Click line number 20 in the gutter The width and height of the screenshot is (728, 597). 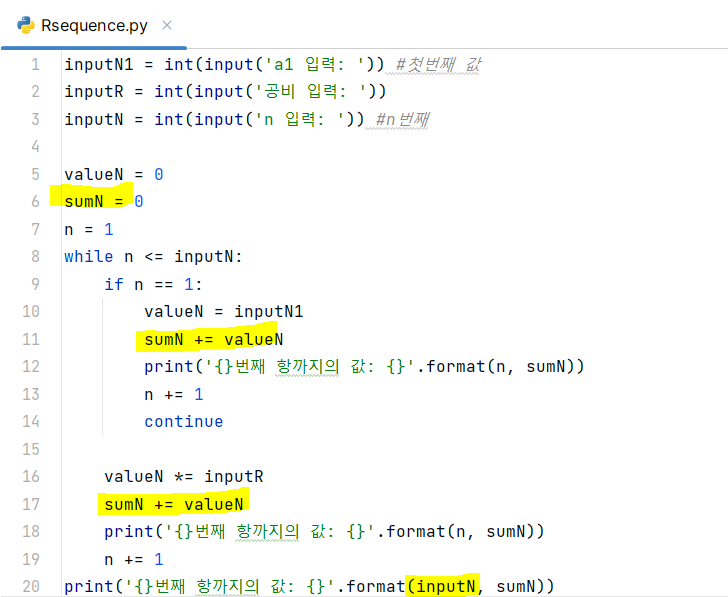click(31, 586)
